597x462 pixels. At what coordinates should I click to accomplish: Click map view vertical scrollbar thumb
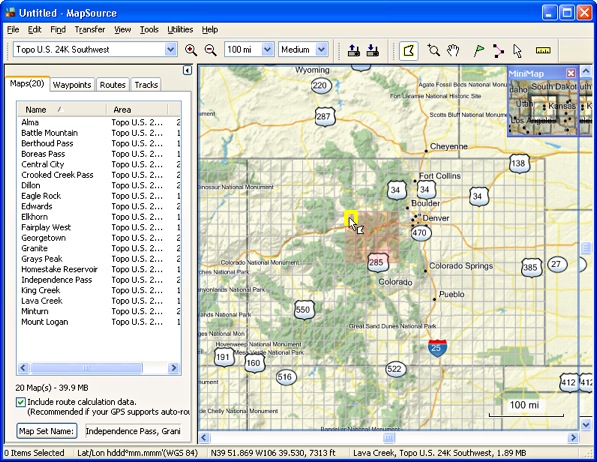(586, 248)
